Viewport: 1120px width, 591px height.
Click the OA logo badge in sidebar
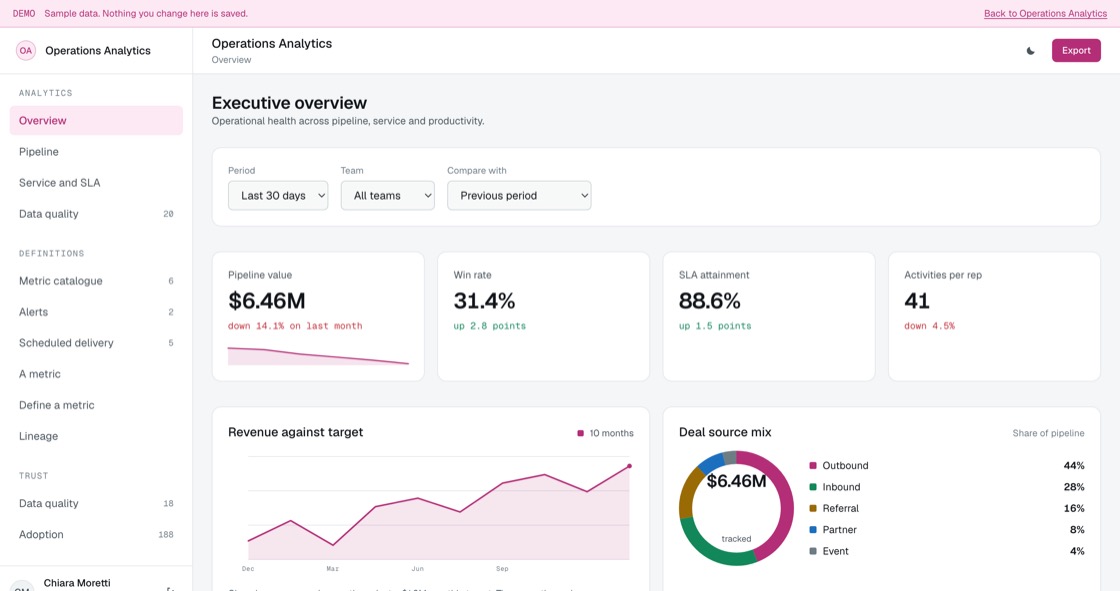(26, 51)
